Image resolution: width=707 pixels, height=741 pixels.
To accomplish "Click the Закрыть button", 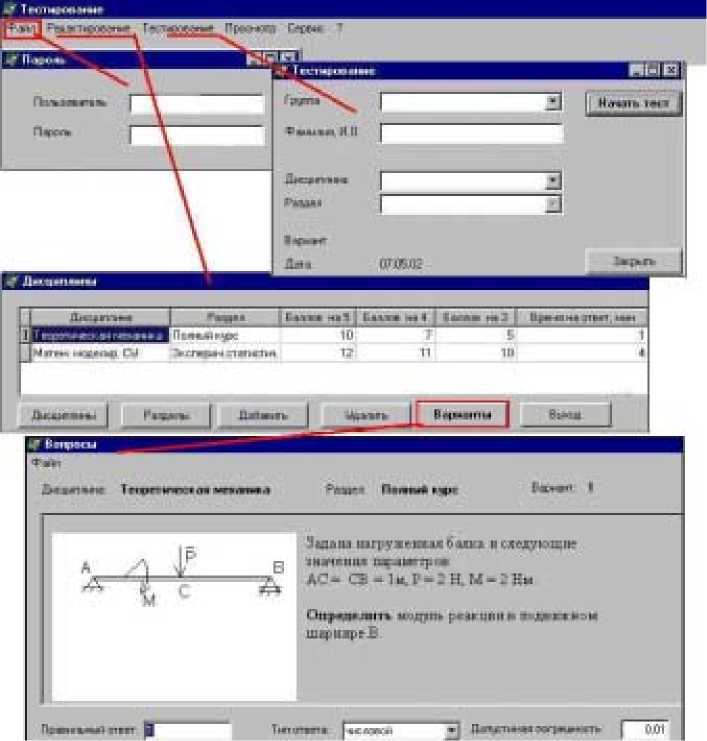I will tap(633, 261).
